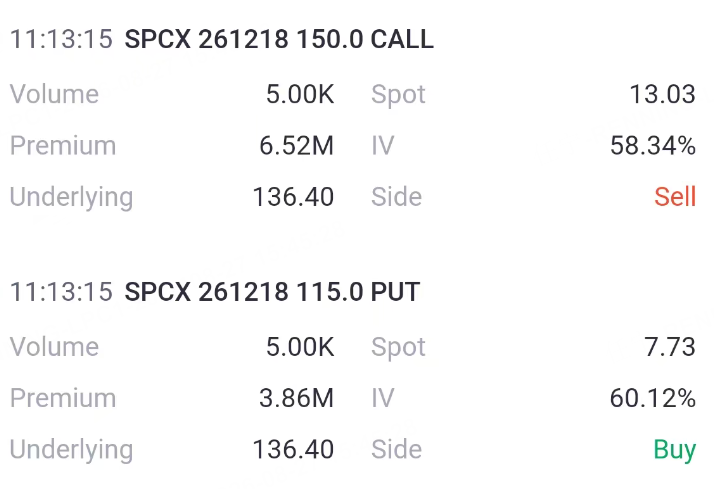Viewport: 714px width, 489px height.
Task: Click the 3.86M premium value
Action: [296, 398]
